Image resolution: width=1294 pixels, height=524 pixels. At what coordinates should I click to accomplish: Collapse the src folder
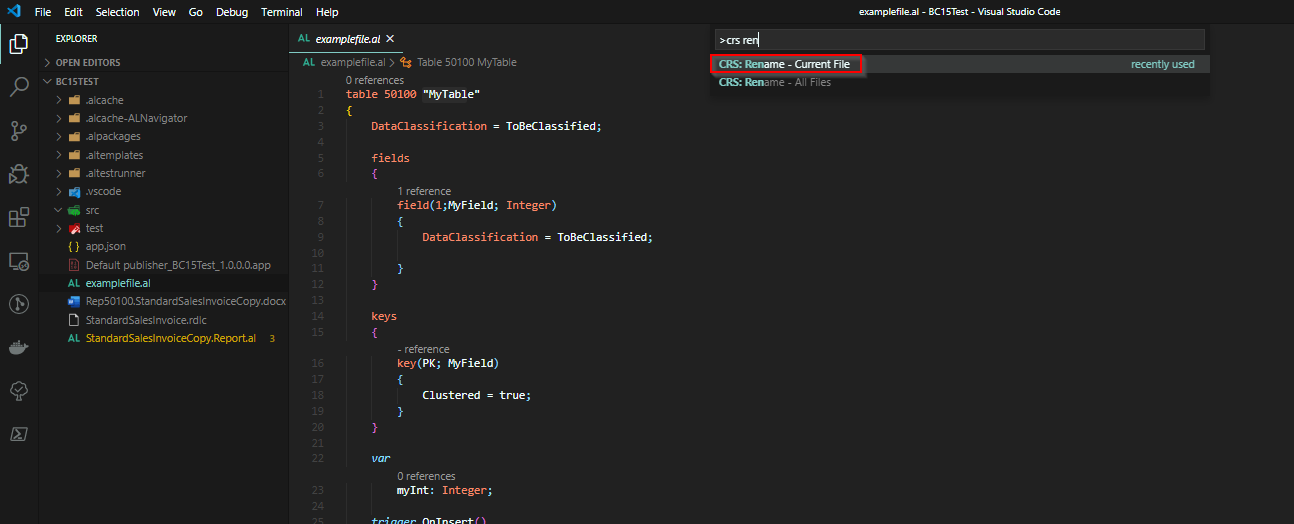[x=92, y=210]
